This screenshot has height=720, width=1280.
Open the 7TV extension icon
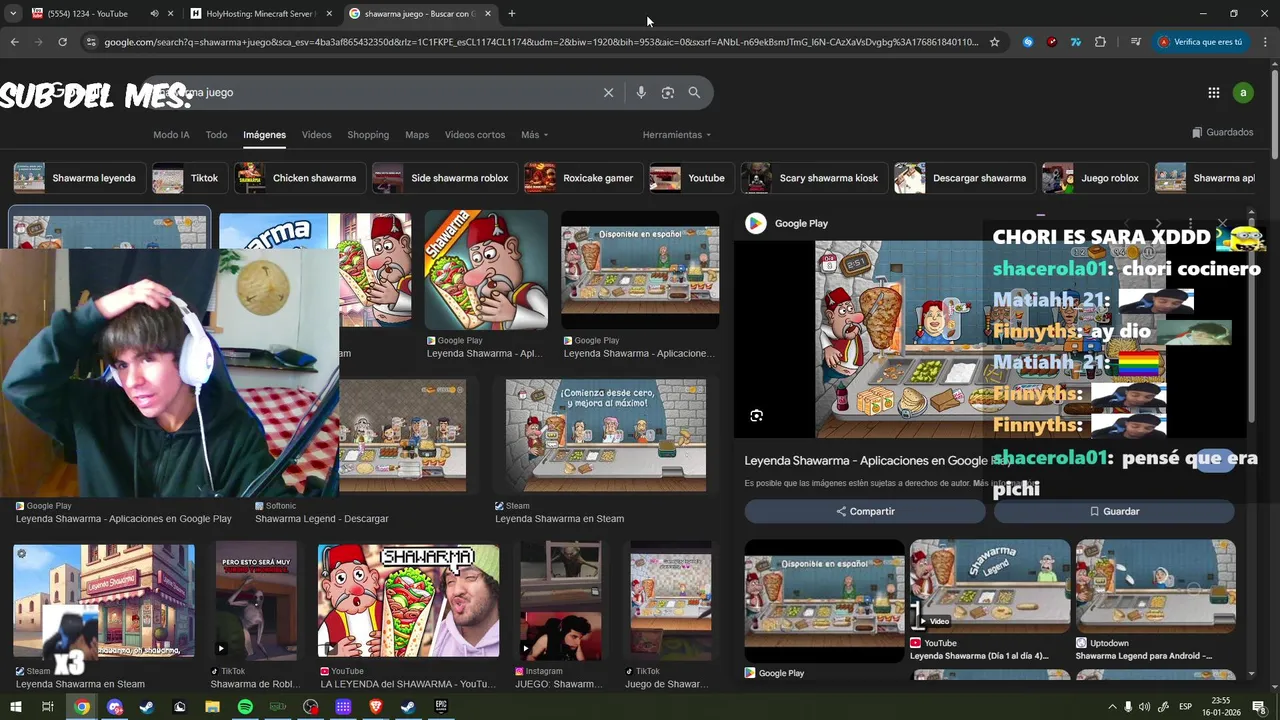[1076, 42]
